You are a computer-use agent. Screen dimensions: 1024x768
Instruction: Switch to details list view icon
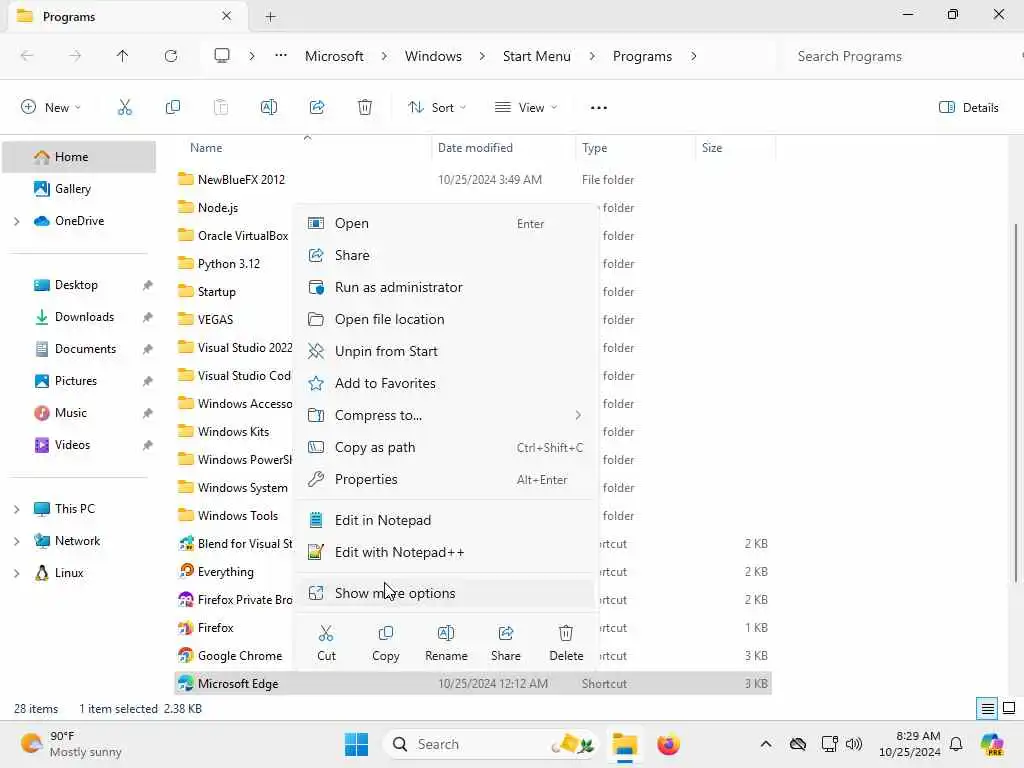[x=987, y=709]
